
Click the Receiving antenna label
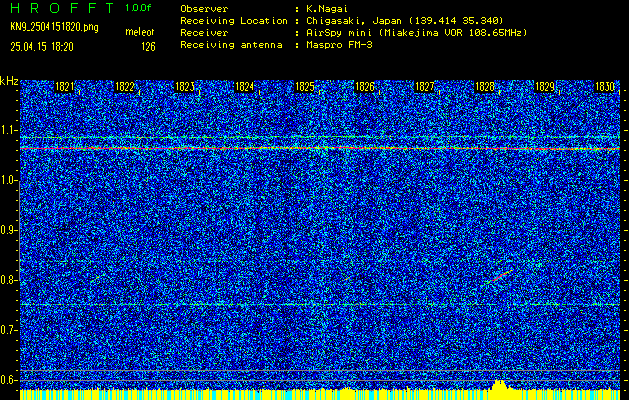click(231, 45)
